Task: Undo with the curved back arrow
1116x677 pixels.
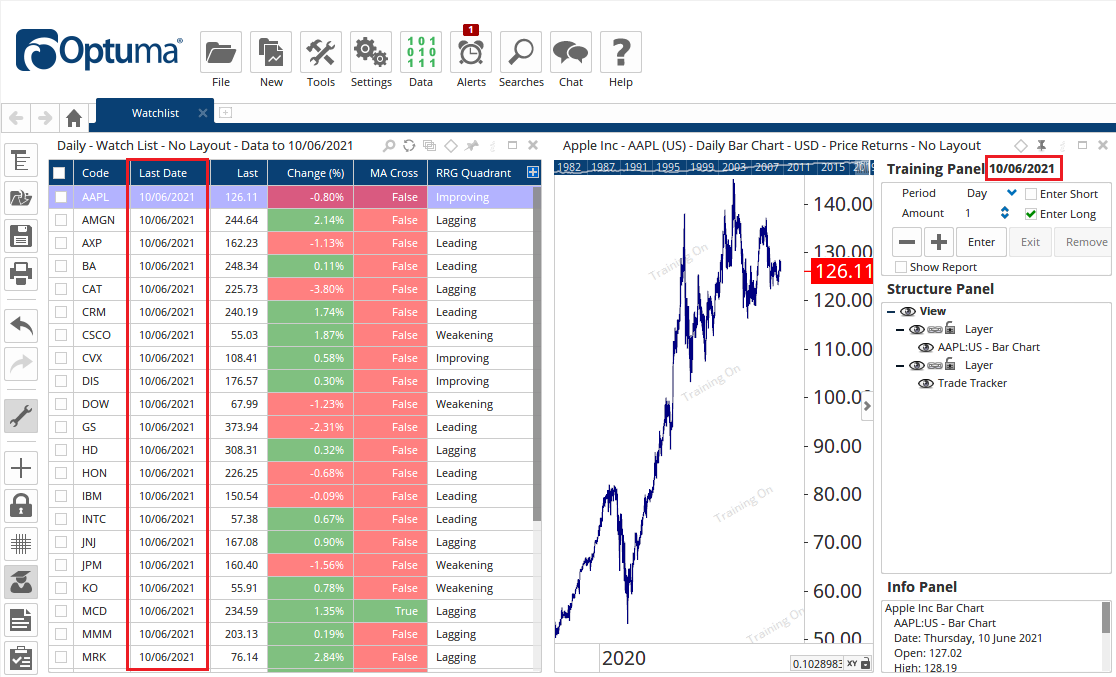Action: click(x=21, y=327)
